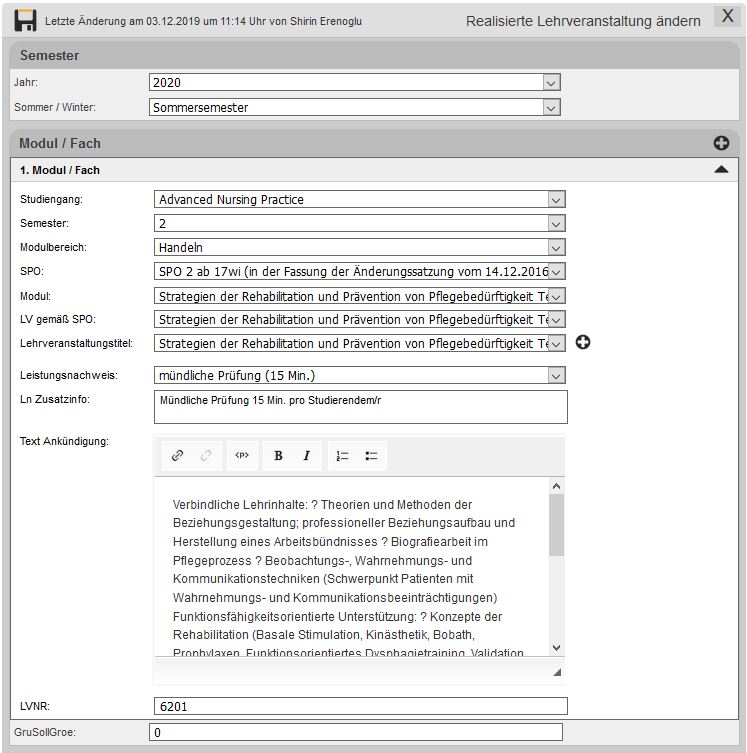Image resolution: width=747 pixels, height=753 pixels.
Task: Collapse the 1. Modul / Fach section
Action: click(721, 170)
